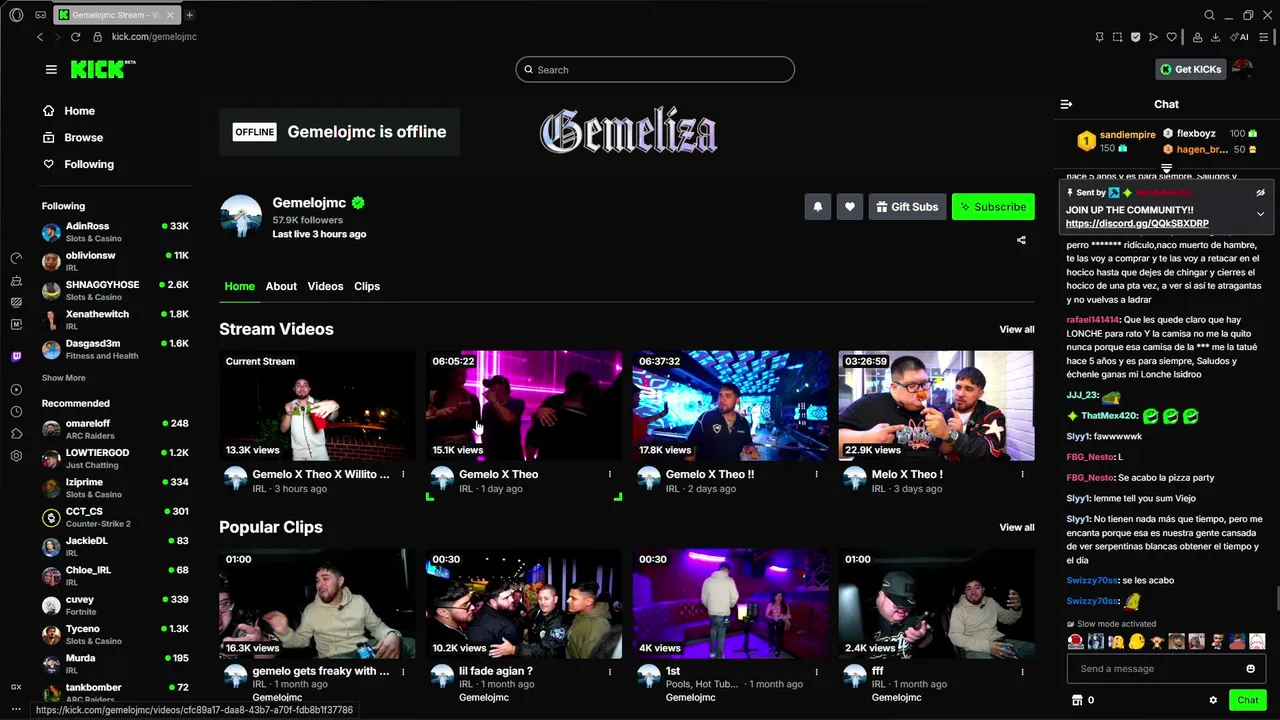Click the Gift Subs button

(x=907, y=207)
